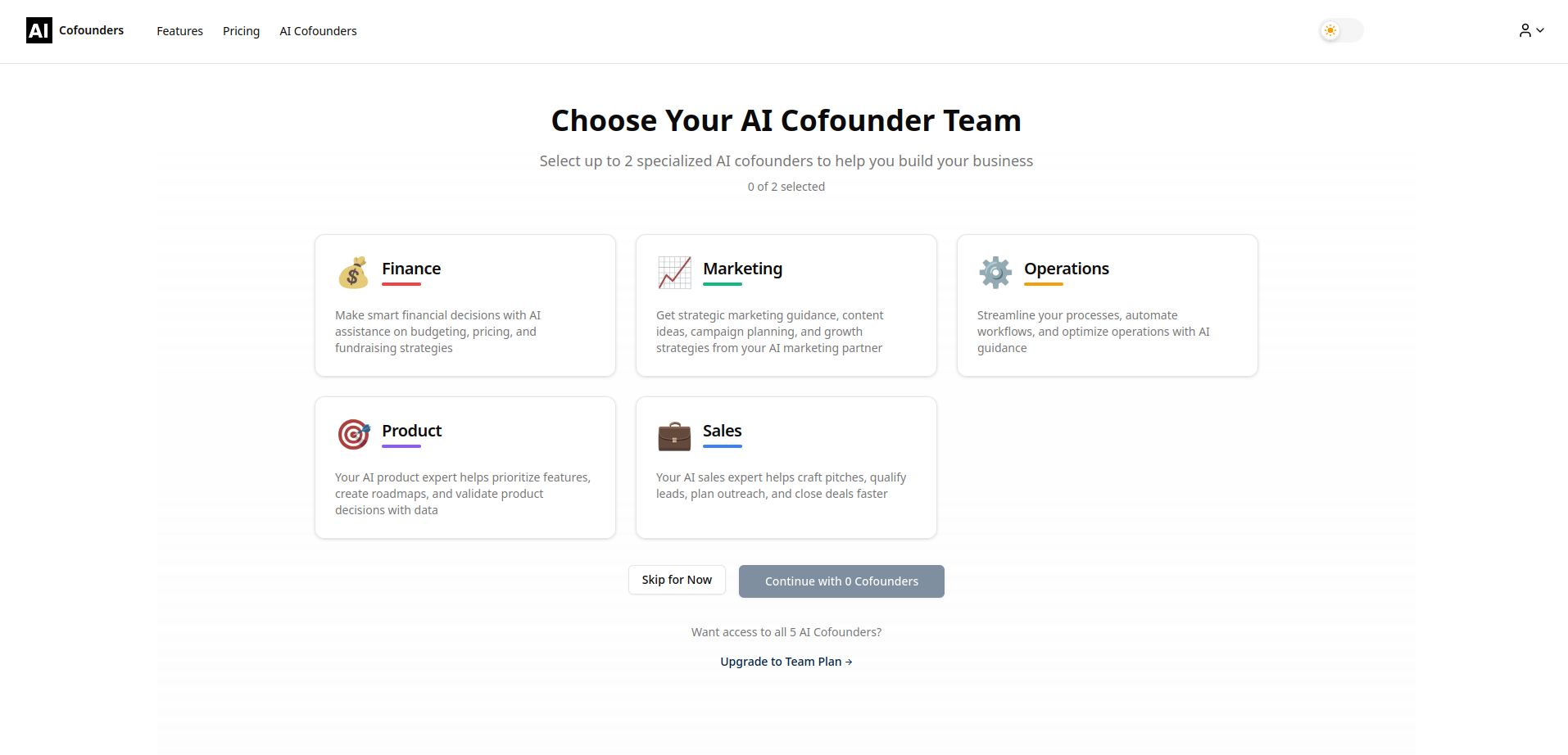This screenshot has width=1568, height=755.
Task: Click Upgrade to Team Plan
Action: pos(786,661)
